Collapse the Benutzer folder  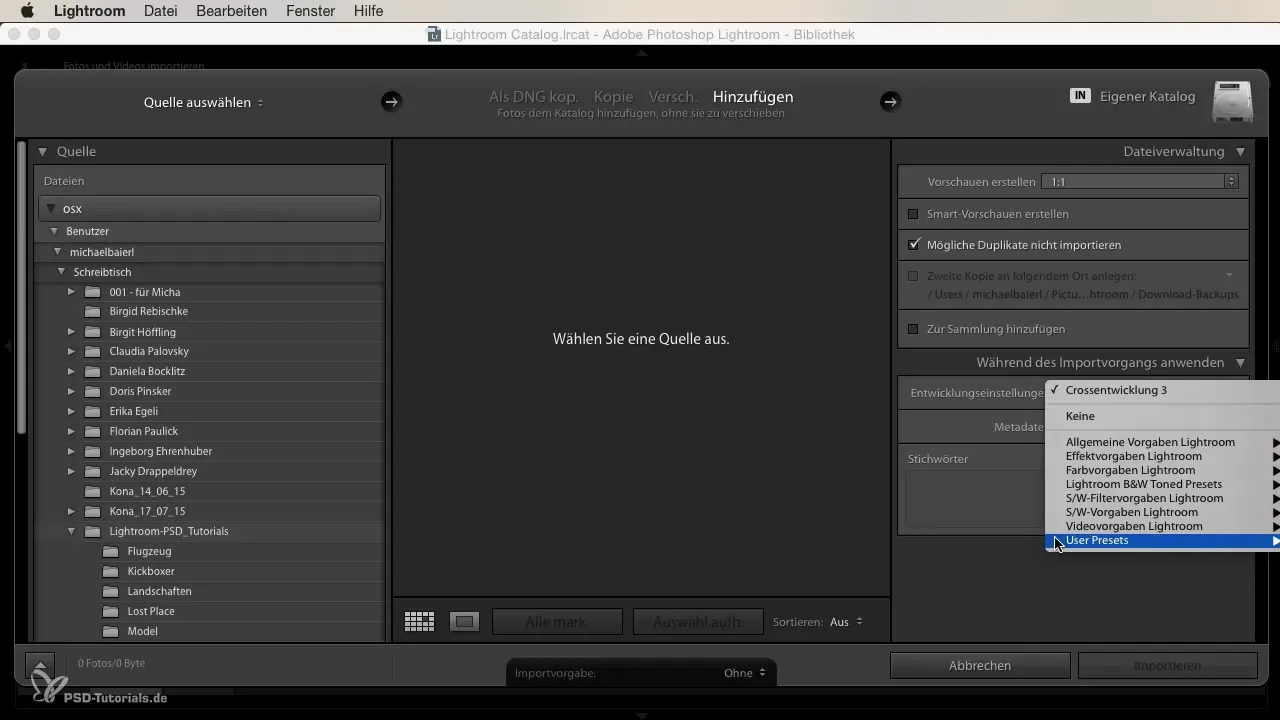pyautogui.click(x=56, y=231)
